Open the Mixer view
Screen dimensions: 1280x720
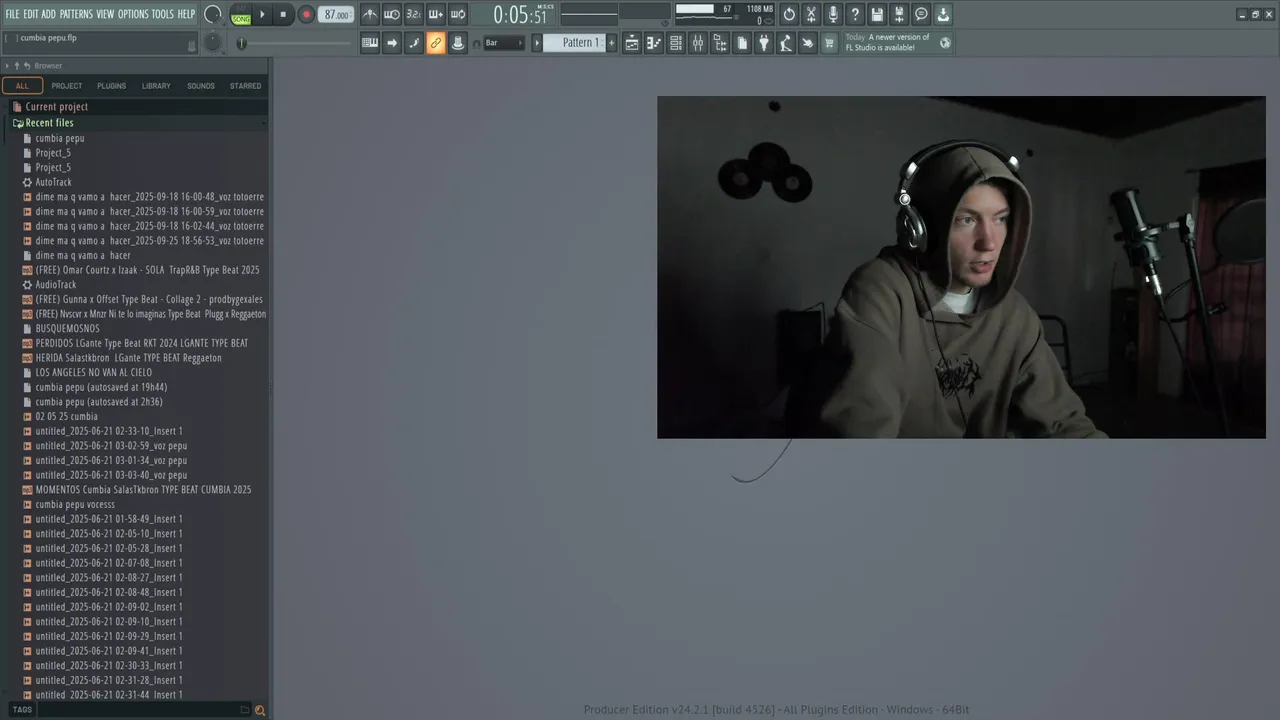pos(698,43)
